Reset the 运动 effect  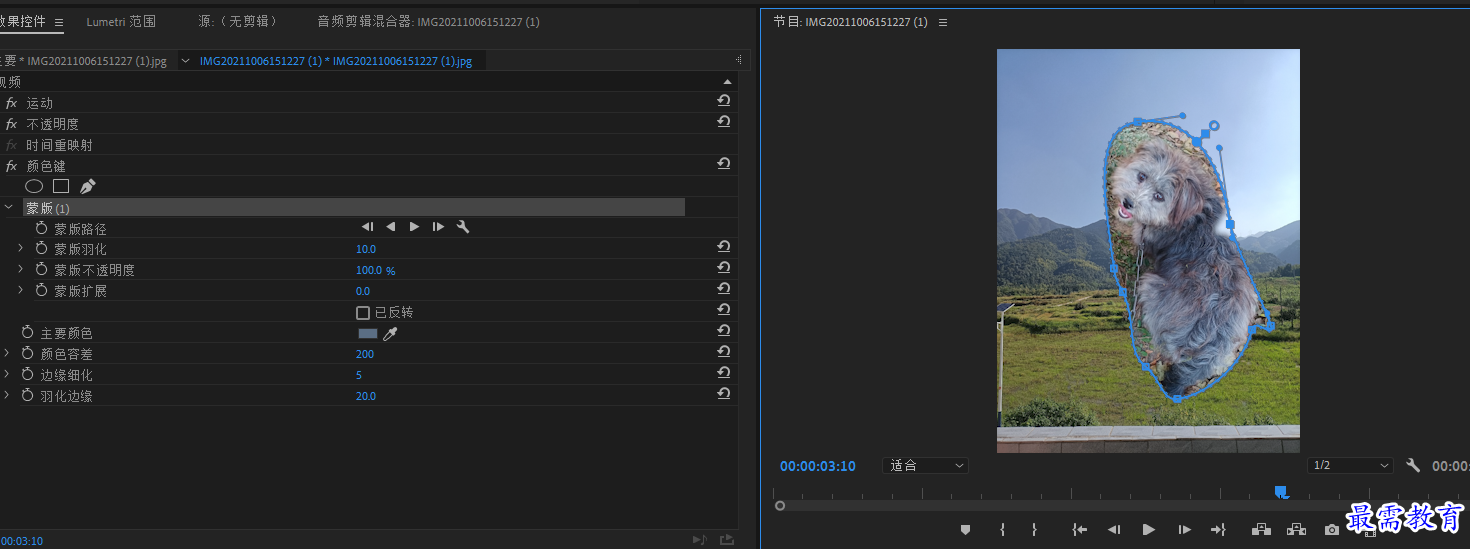coord(723,100)
